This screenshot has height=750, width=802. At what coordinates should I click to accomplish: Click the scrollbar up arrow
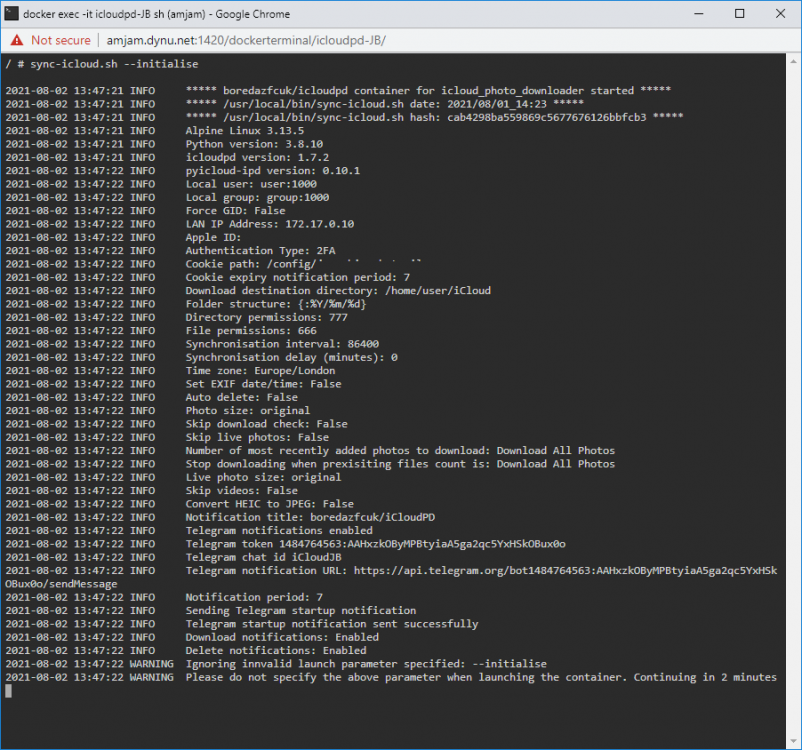coord(794,60)
